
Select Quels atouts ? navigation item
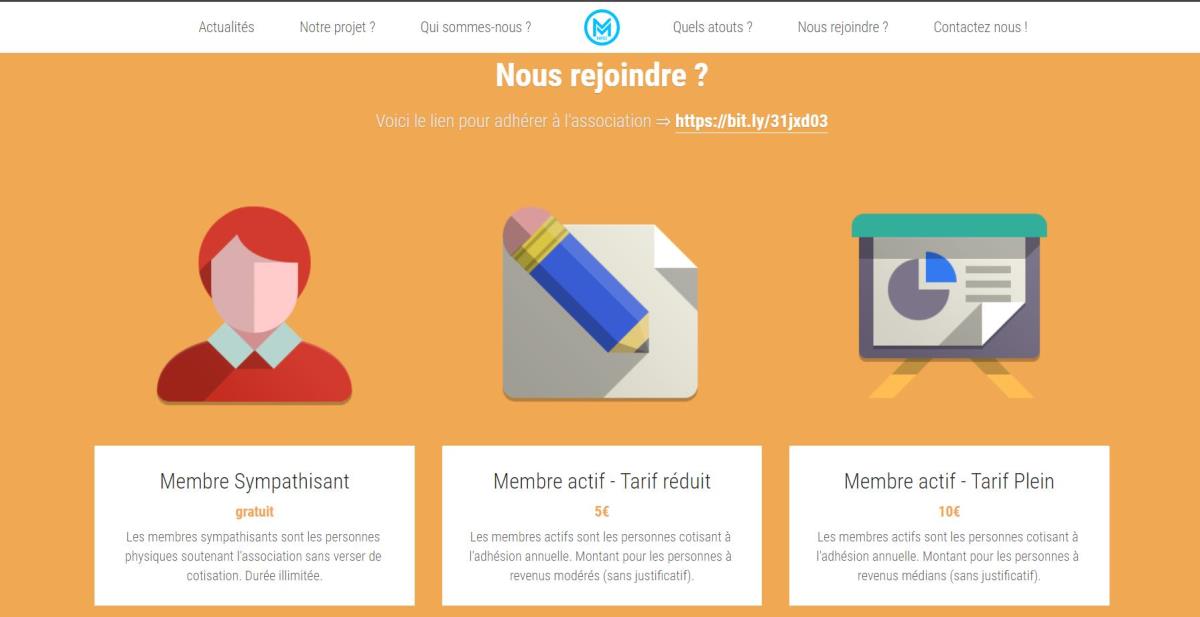[713, 27]
